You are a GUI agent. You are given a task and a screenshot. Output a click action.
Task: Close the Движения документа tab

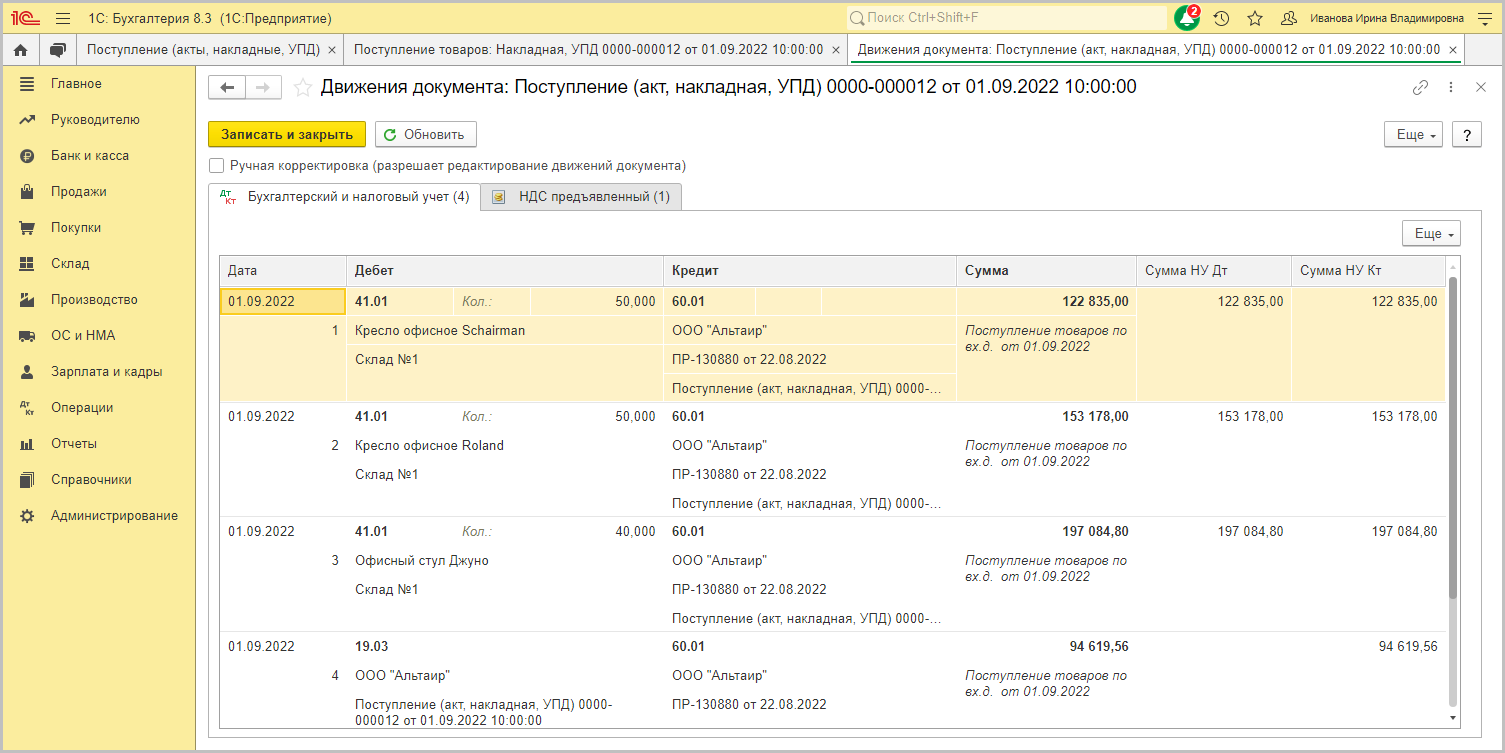[1453, 50]
